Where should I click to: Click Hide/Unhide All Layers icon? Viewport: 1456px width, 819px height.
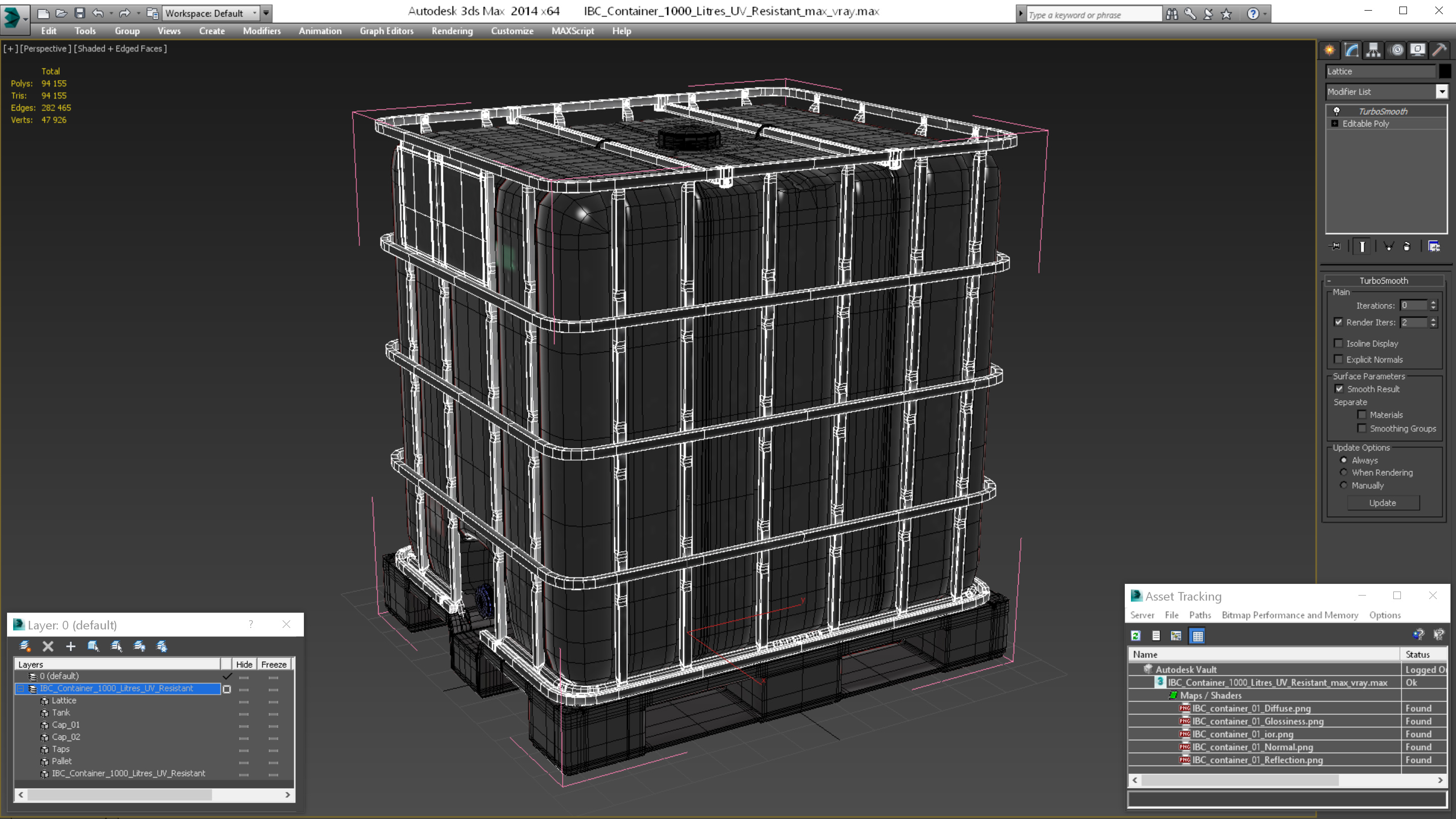[x=139, y=646]
